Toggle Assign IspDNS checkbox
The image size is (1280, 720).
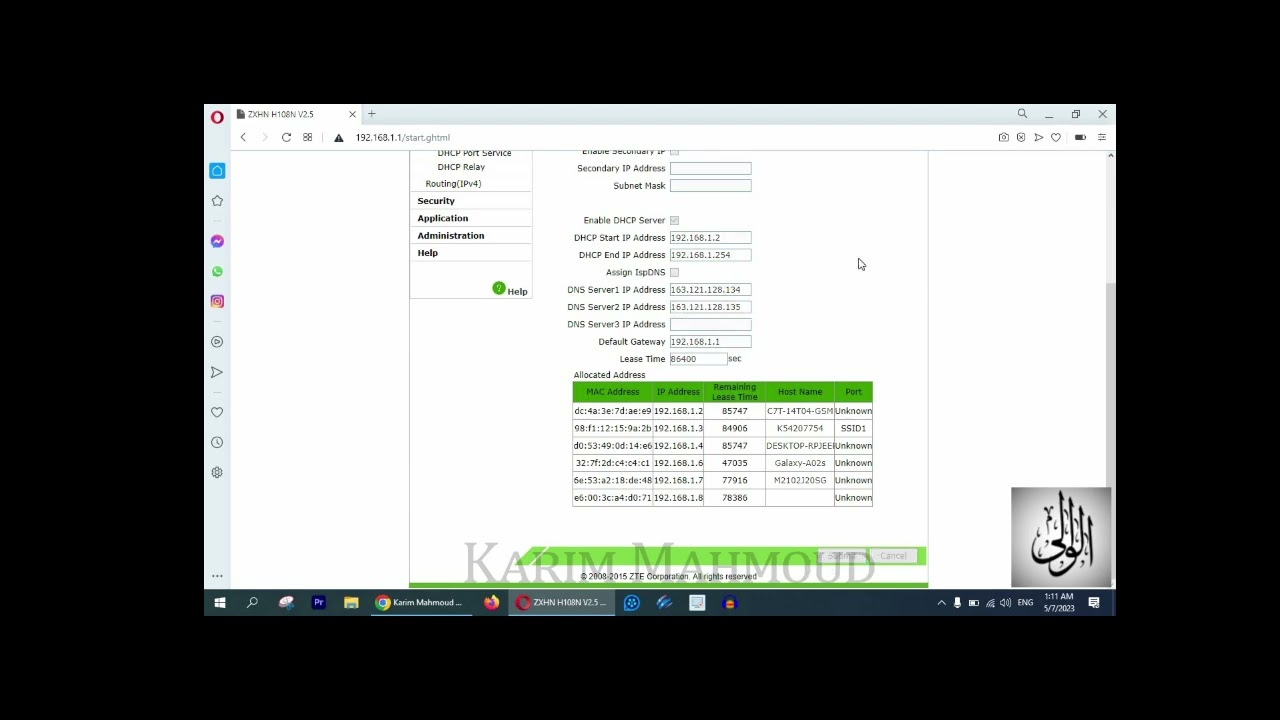pos(674,272)
